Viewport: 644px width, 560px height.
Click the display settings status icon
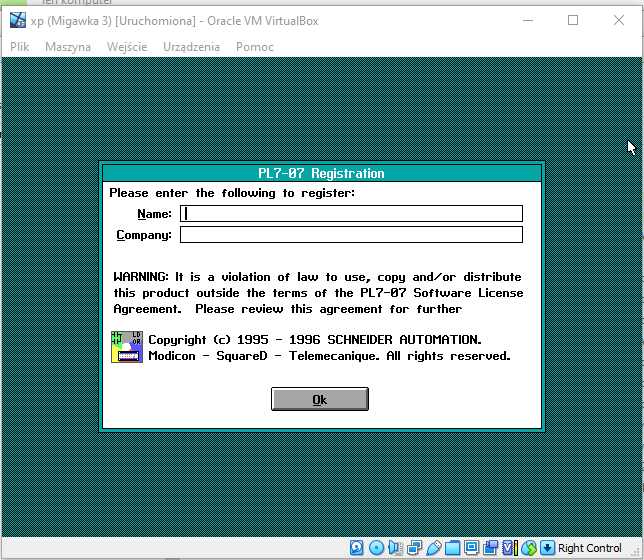click(x=472, y=547)
